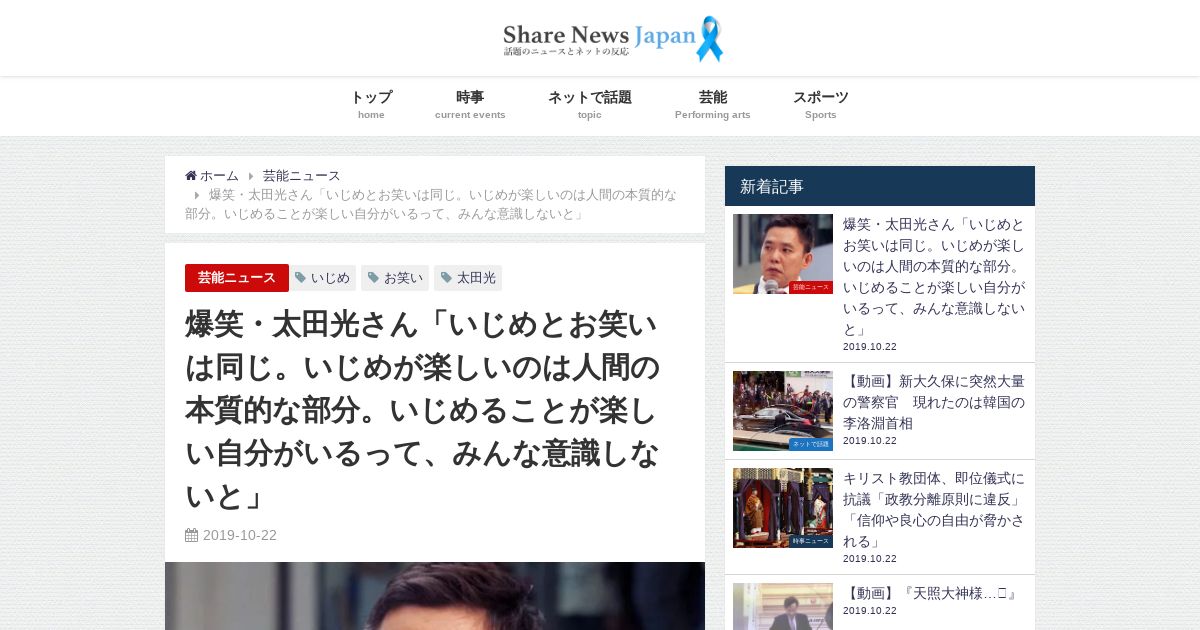Open thumbnail of キリスト教団体 article
This screenshot has width=1200, height=630.
(x=783, y=508)
